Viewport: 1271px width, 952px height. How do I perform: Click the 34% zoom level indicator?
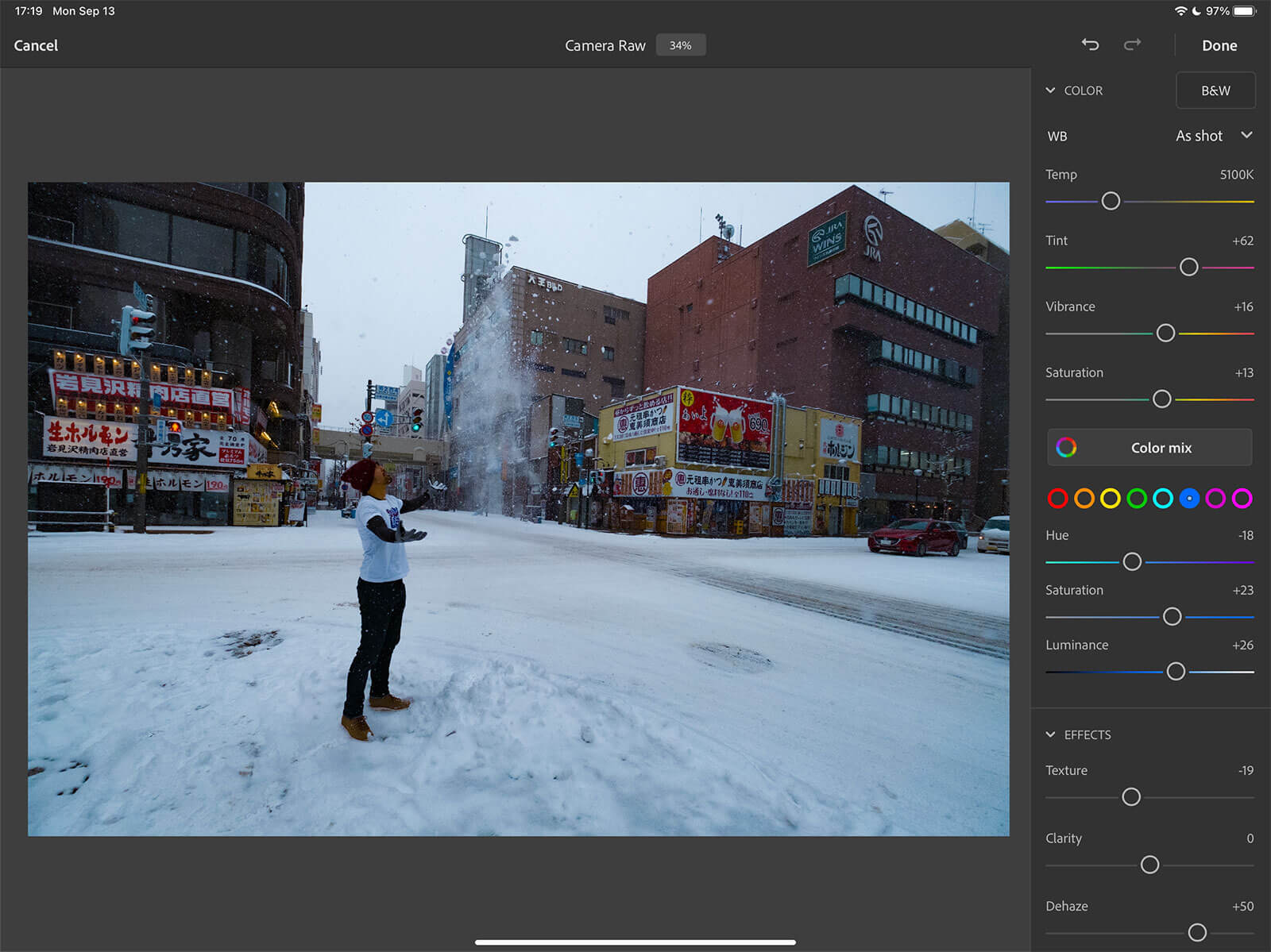pos(680,45)
